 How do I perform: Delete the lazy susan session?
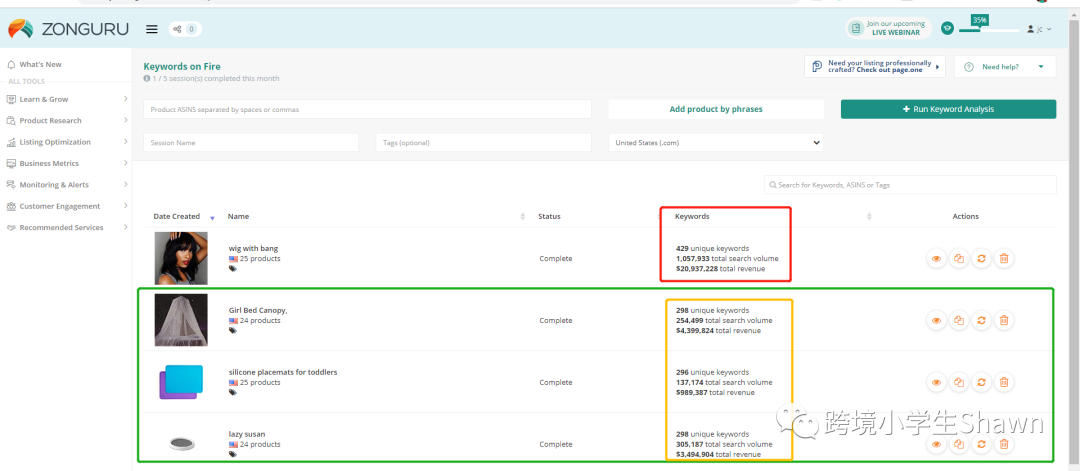1004,444
